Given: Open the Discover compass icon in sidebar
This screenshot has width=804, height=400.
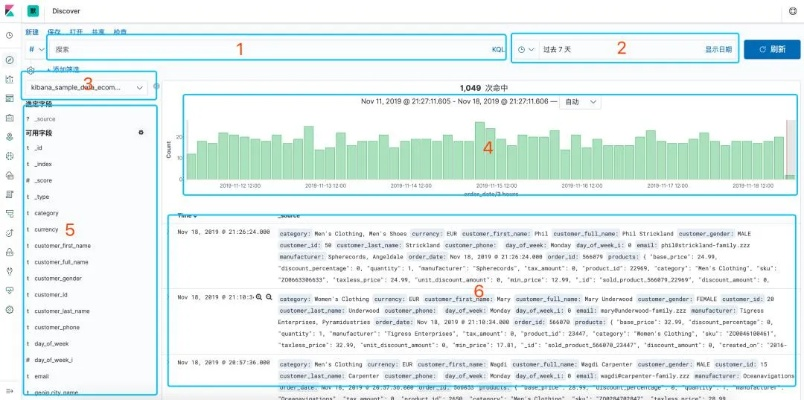Looking at the screenshot, I should tap(9, 60).
